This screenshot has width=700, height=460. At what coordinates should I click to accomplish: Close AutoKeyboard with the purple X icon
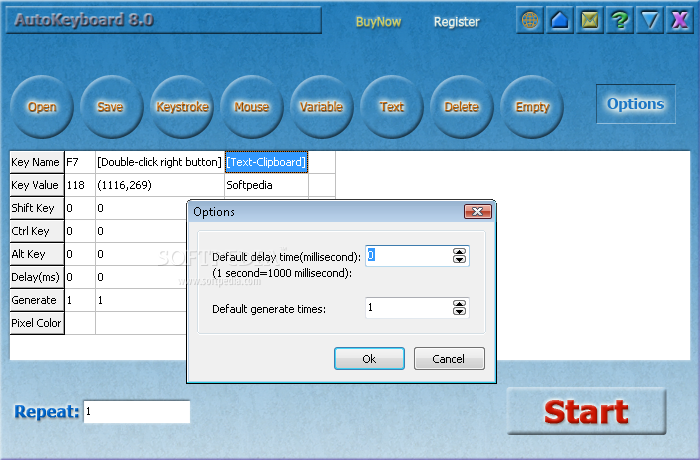tap(679, 20)
